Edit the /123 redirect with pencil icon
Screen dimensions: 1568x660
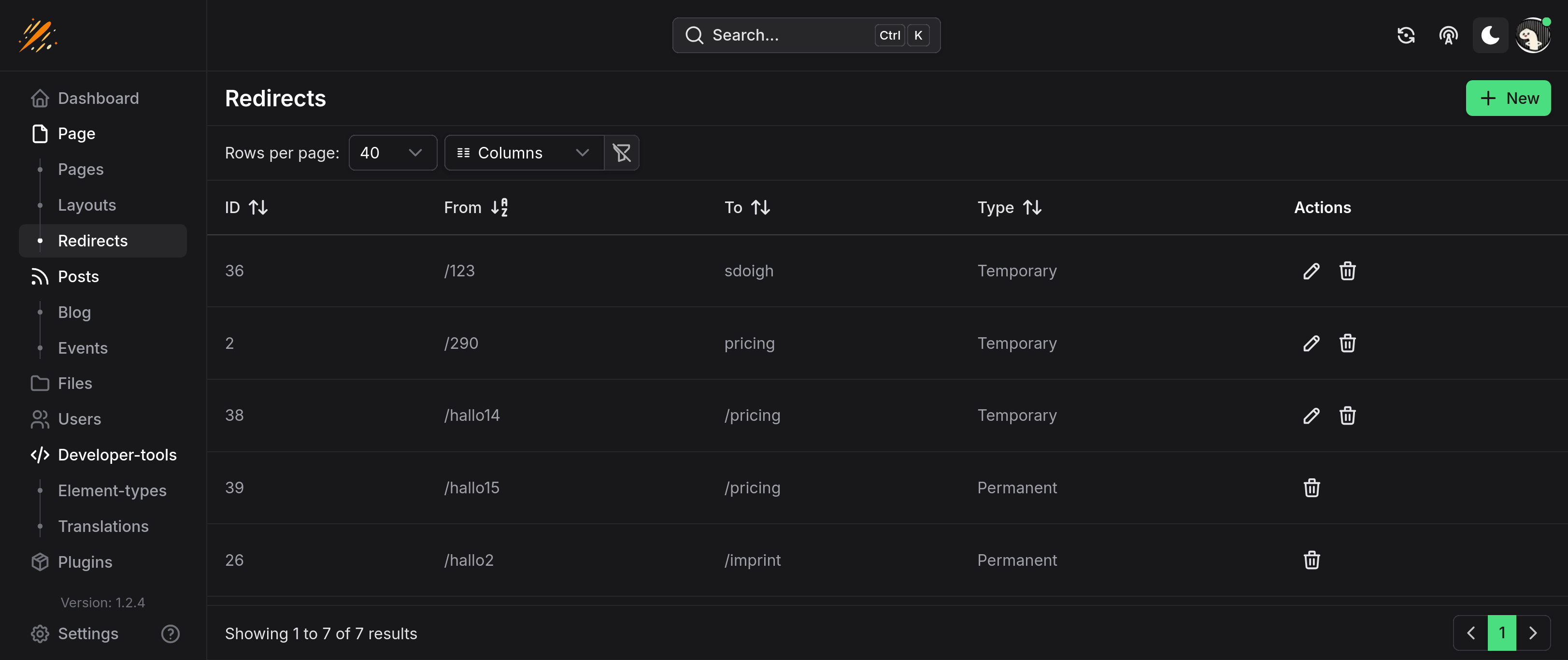(1311, 271)
